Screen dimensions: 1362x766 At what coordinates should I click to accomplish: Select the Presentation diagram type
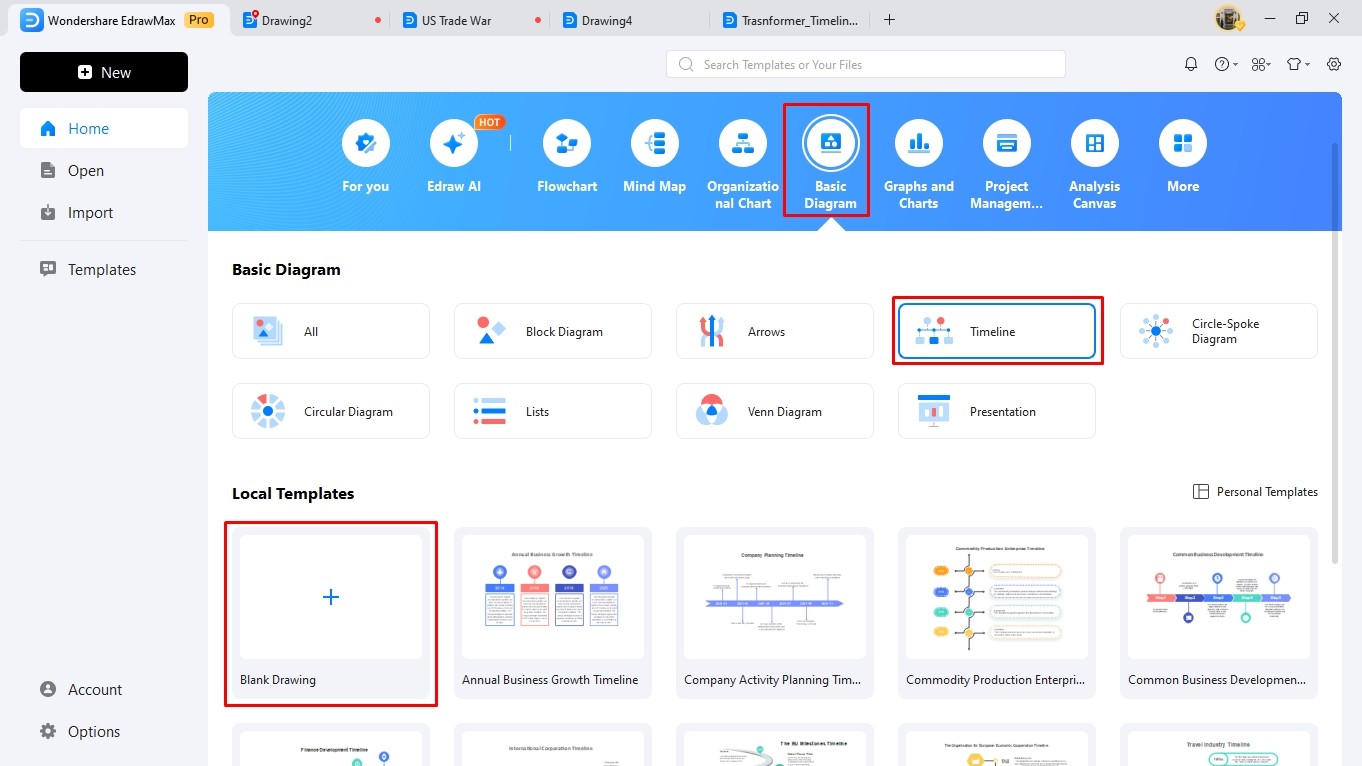click(997, 411)
